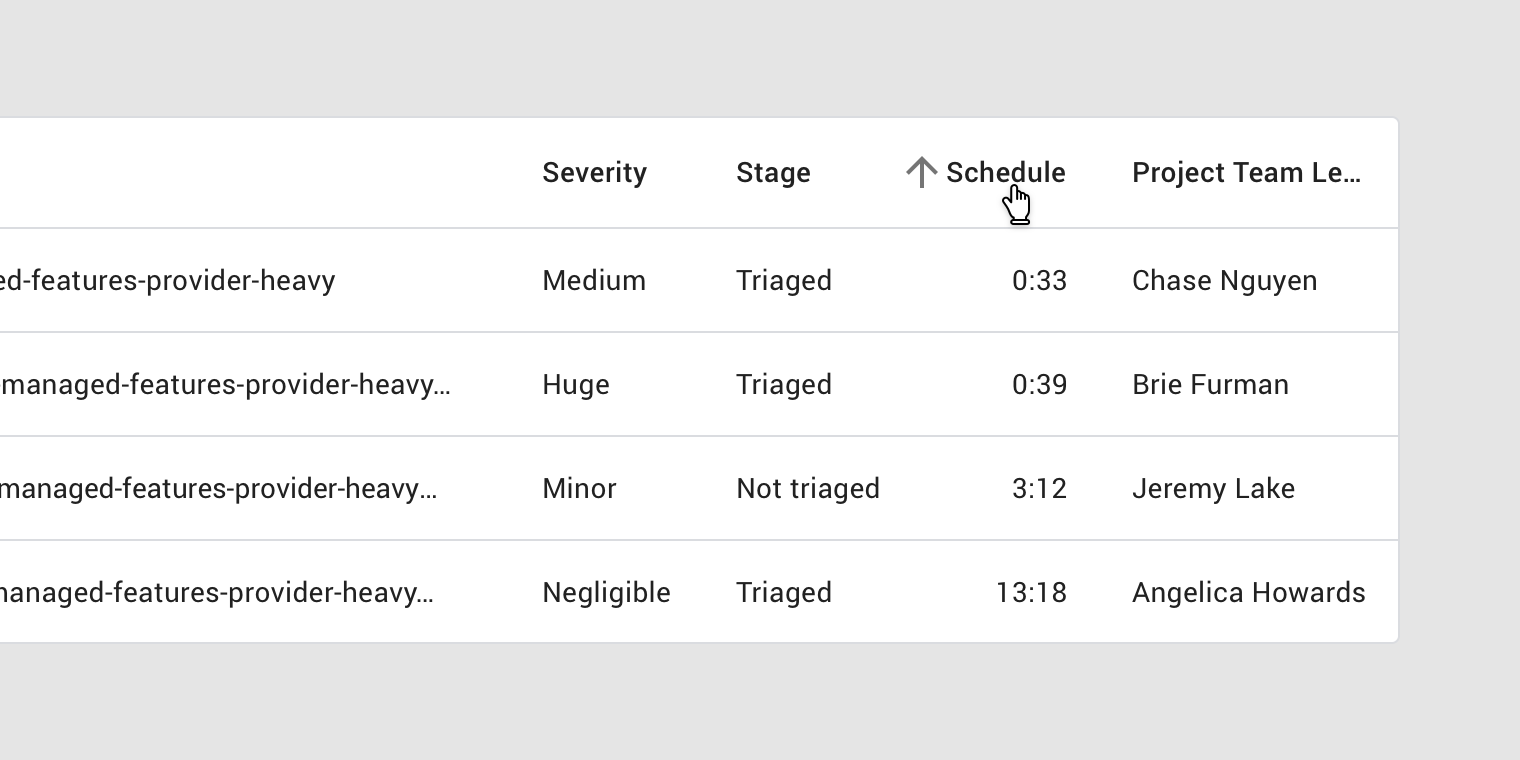Click Triaged stage in Chase Nguyen row

coord(784,281)
